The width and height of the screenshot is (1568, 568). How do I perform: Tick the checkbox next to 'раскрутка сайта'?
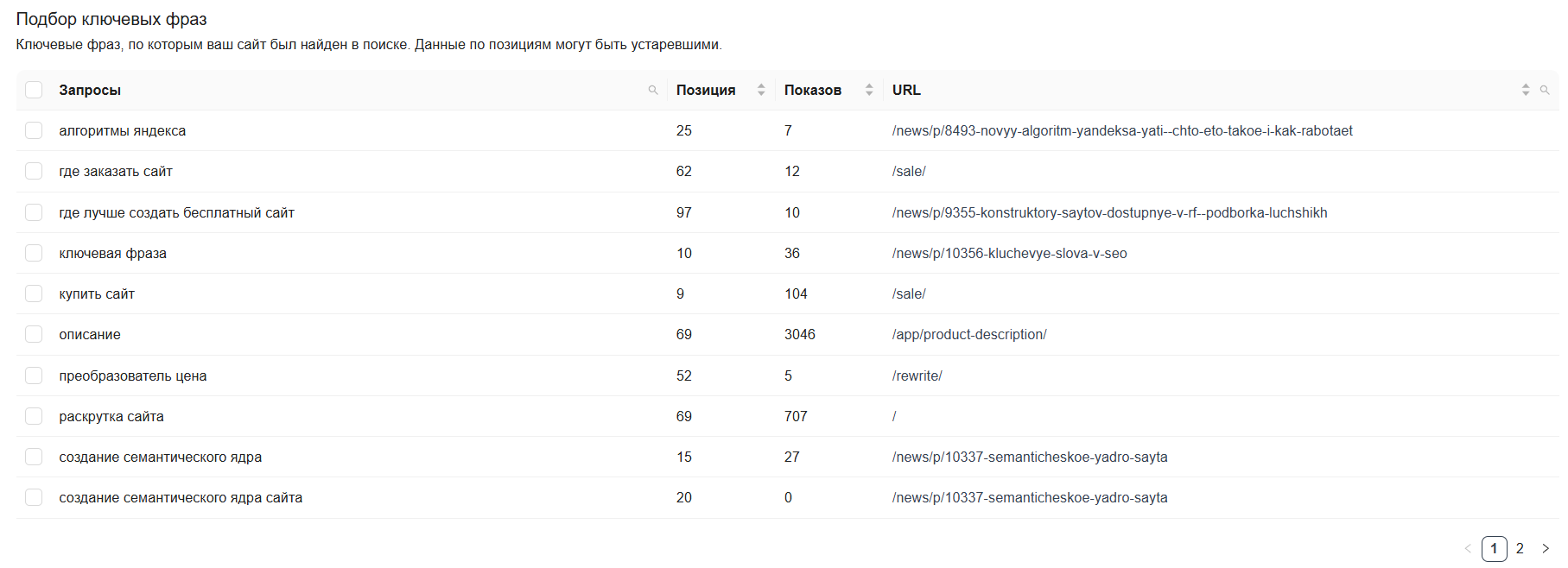point(34,416)
